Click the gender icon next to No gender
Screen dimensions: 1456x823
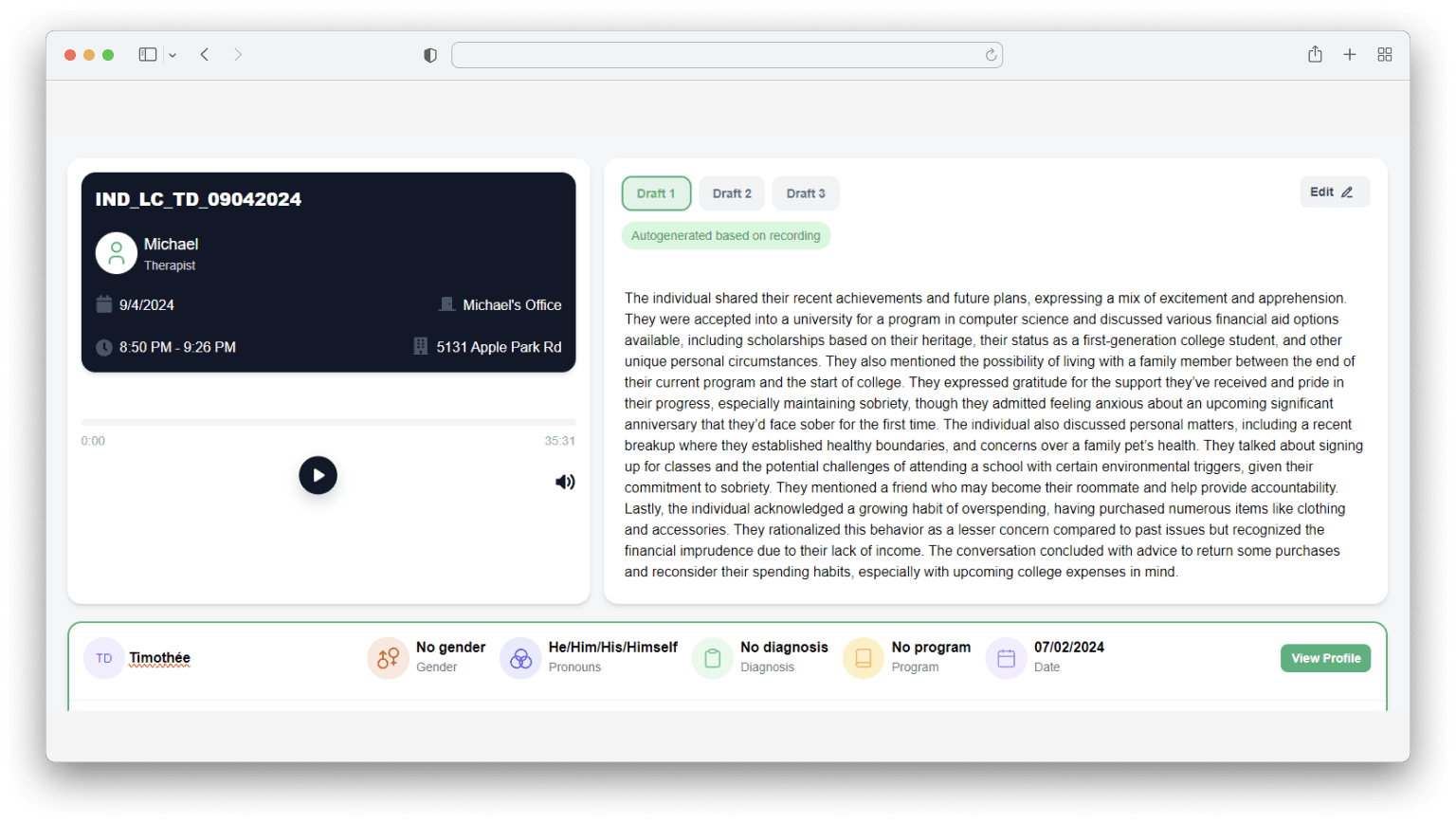[388, 658]
